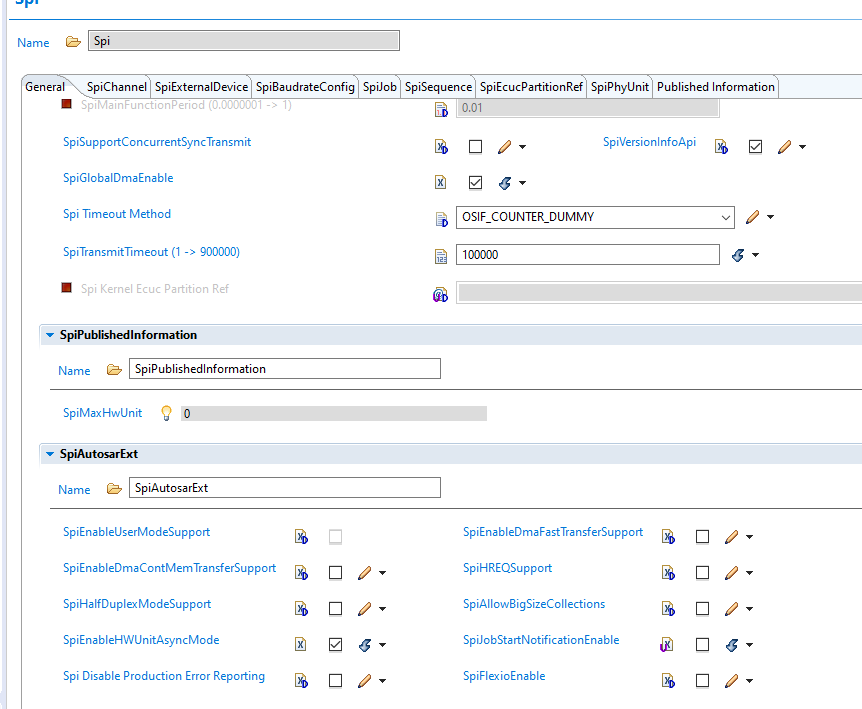The height and width of the screenshot is (709, 862).
Task: Open the SpiPhyUnit tab
Action: [x=620, y=87]
